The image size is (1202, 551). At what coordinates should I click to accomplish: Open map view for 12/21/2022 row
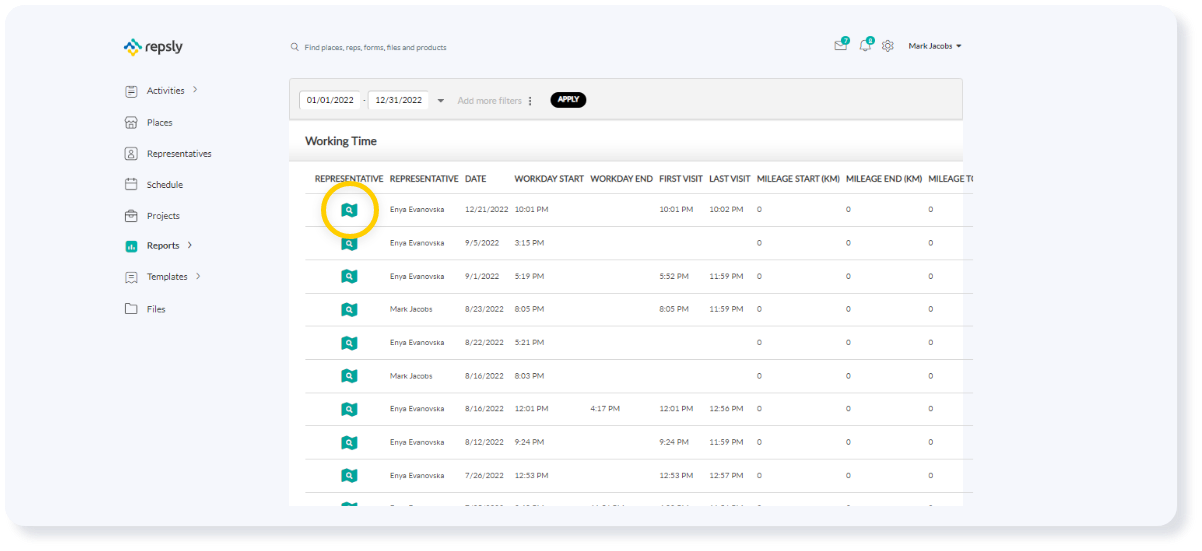(x=349, y=210)
